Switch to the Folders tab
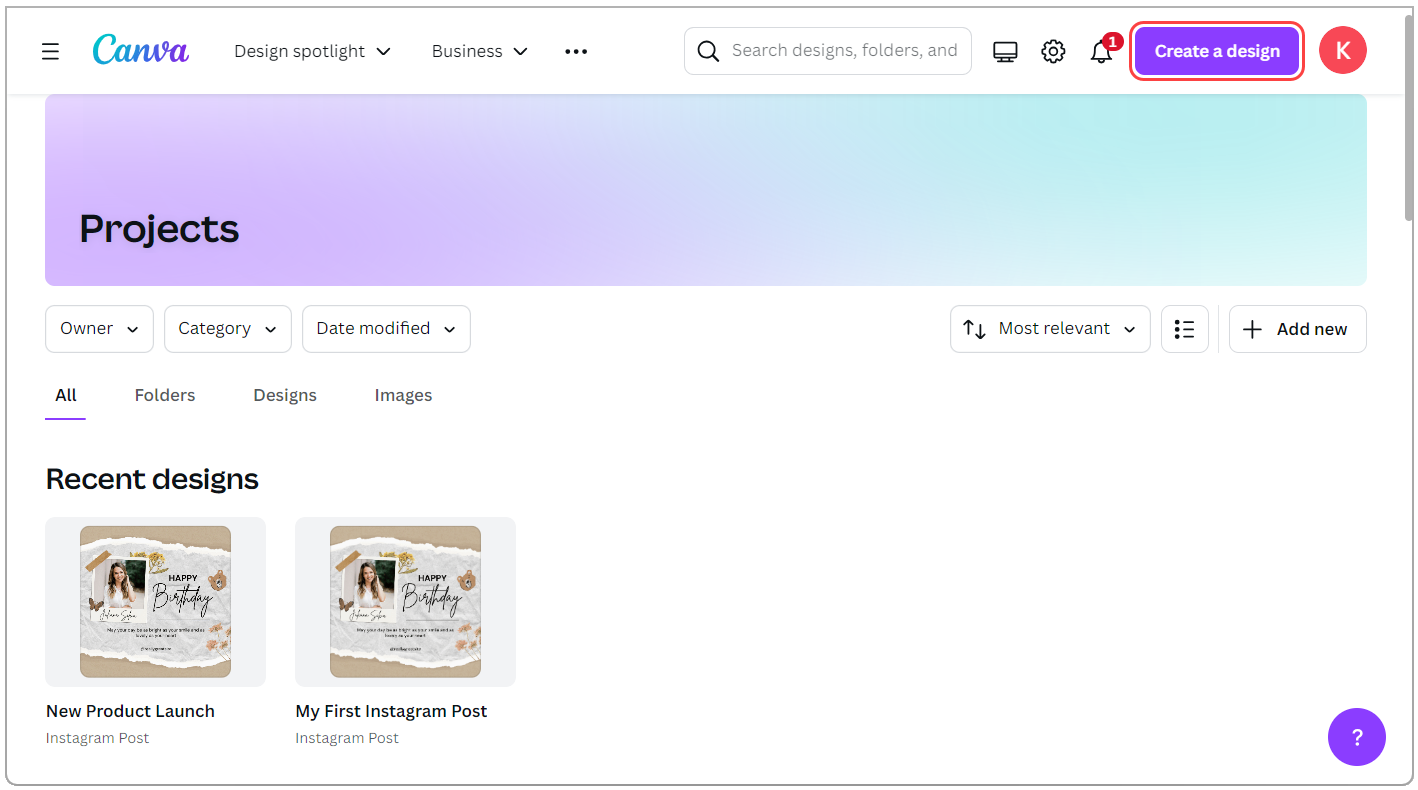This screenshot has height=790, width=1418. pos(164,395)
